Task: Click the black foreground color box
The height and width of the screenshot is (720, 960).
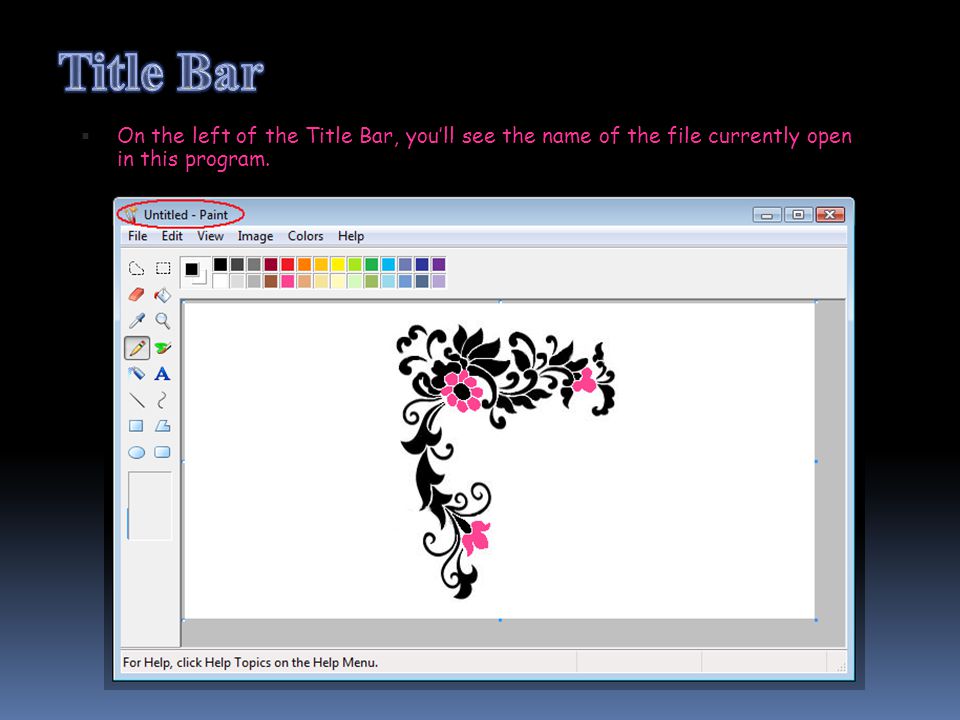Action: tap(192, 269)
